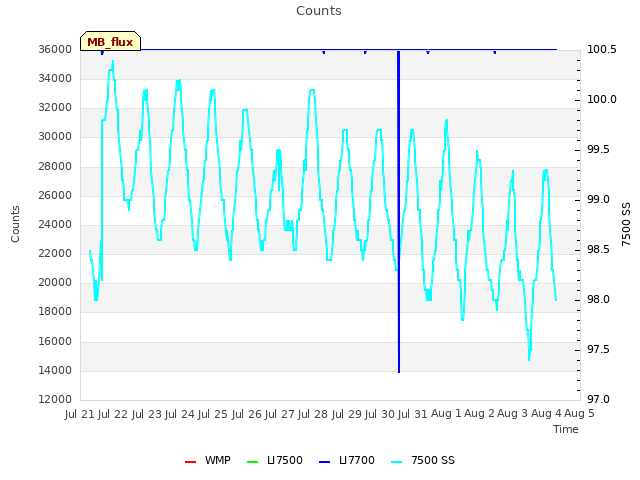Click the Jul 26 date label
The height and width of the screenshot is (480, 640).
coord(247,414)
